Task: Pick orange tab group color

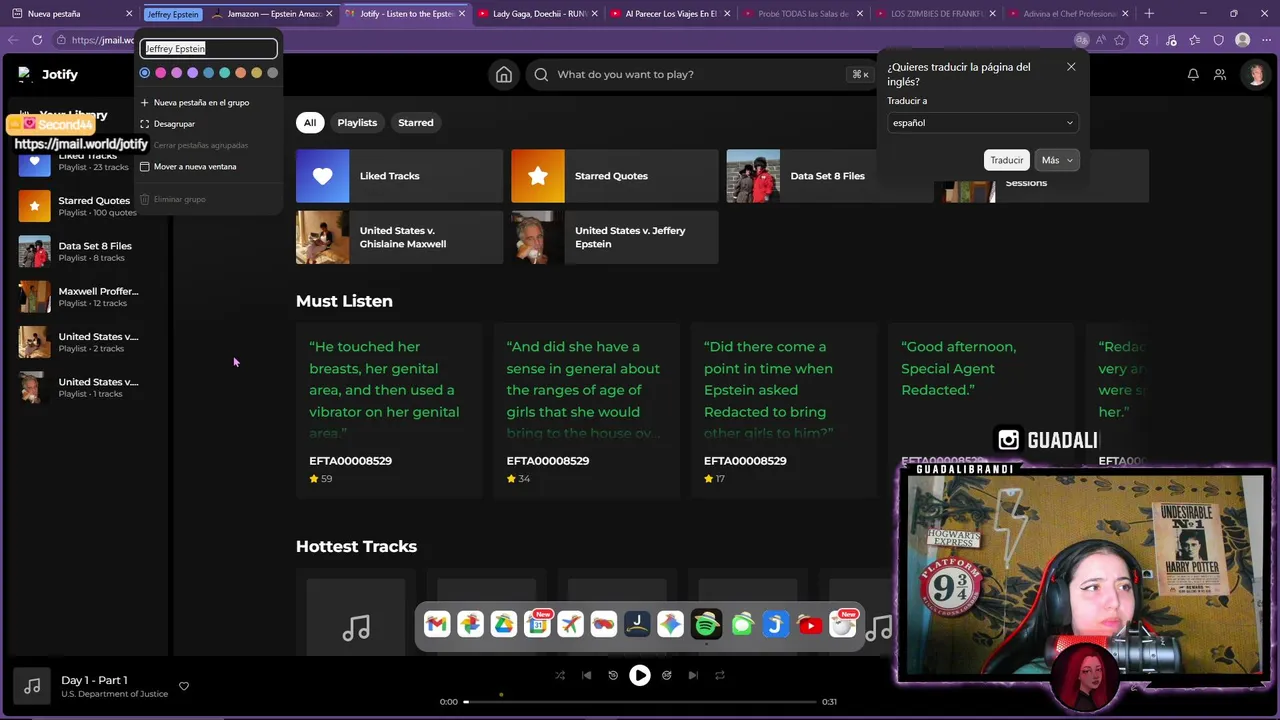Action: (x=240, y=73)
